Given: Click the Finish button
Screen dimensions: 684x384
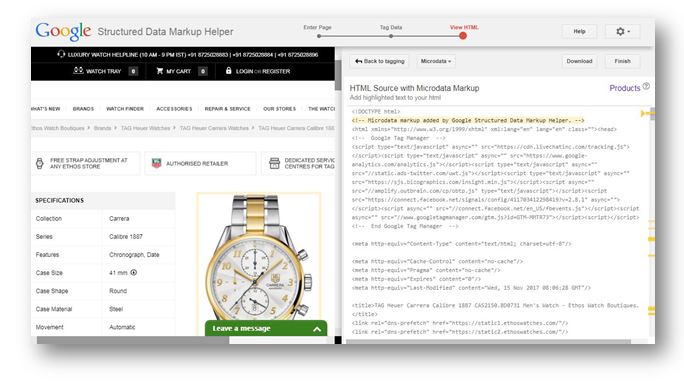Looking at the screenshot, I should (x=622, y=61).
